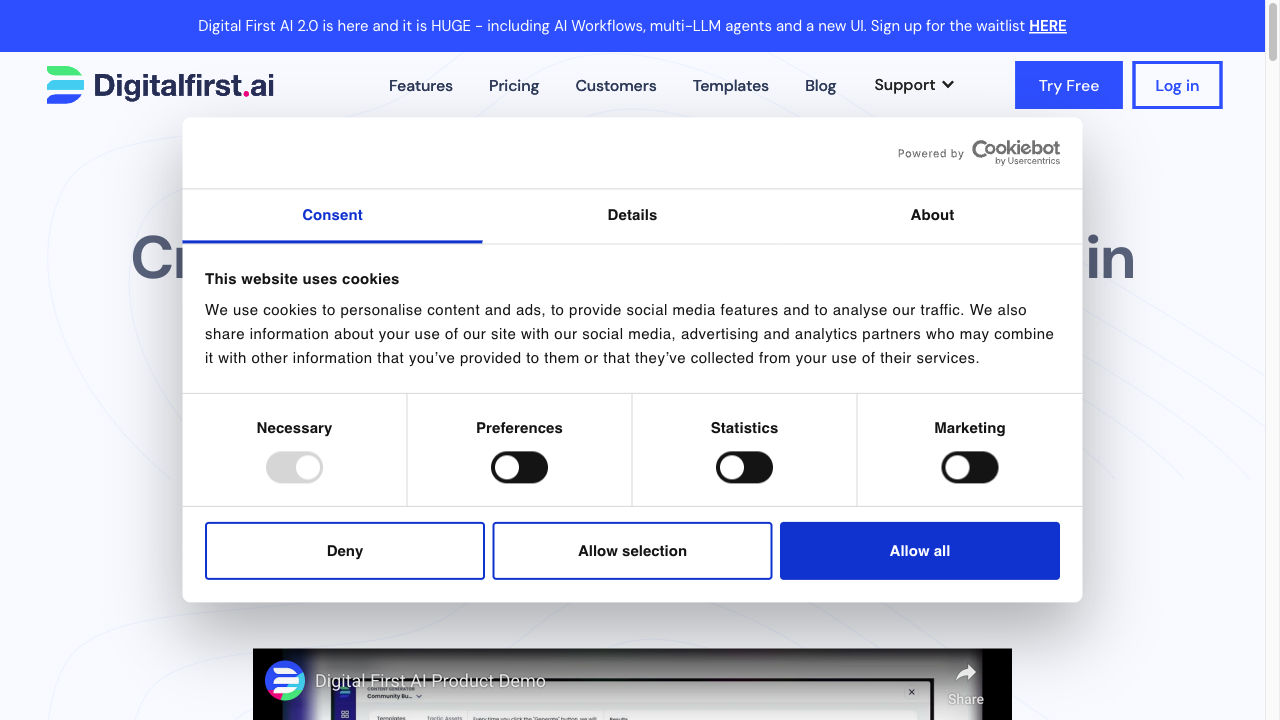Image resolution: width=1280 pixels, height=720 pixels.
Task: Follow the HERE waitlist link in banner
Action: click(x=1048, y=26)
